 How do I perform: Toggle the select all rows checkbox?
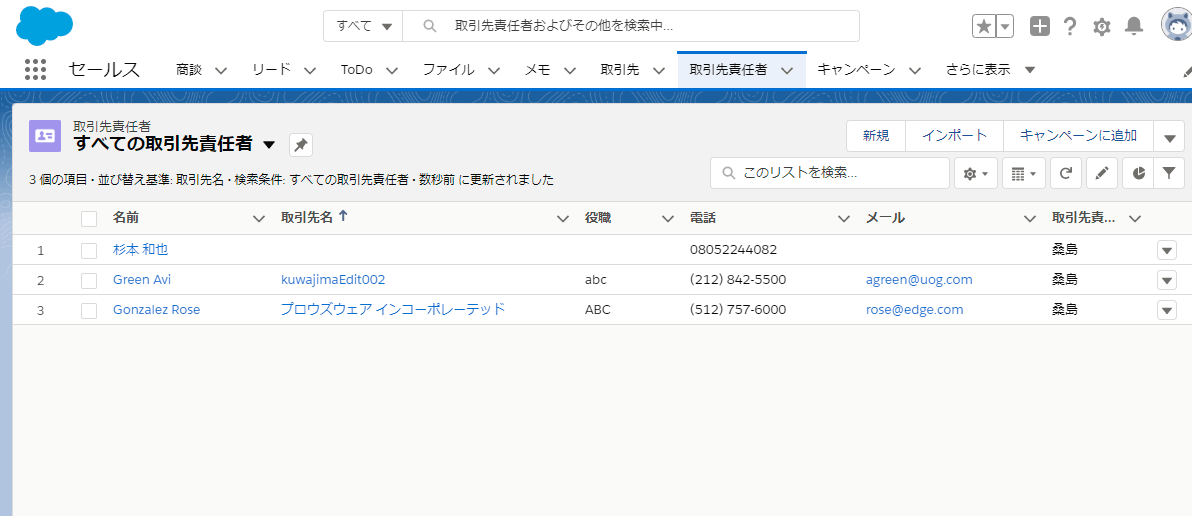89,219
